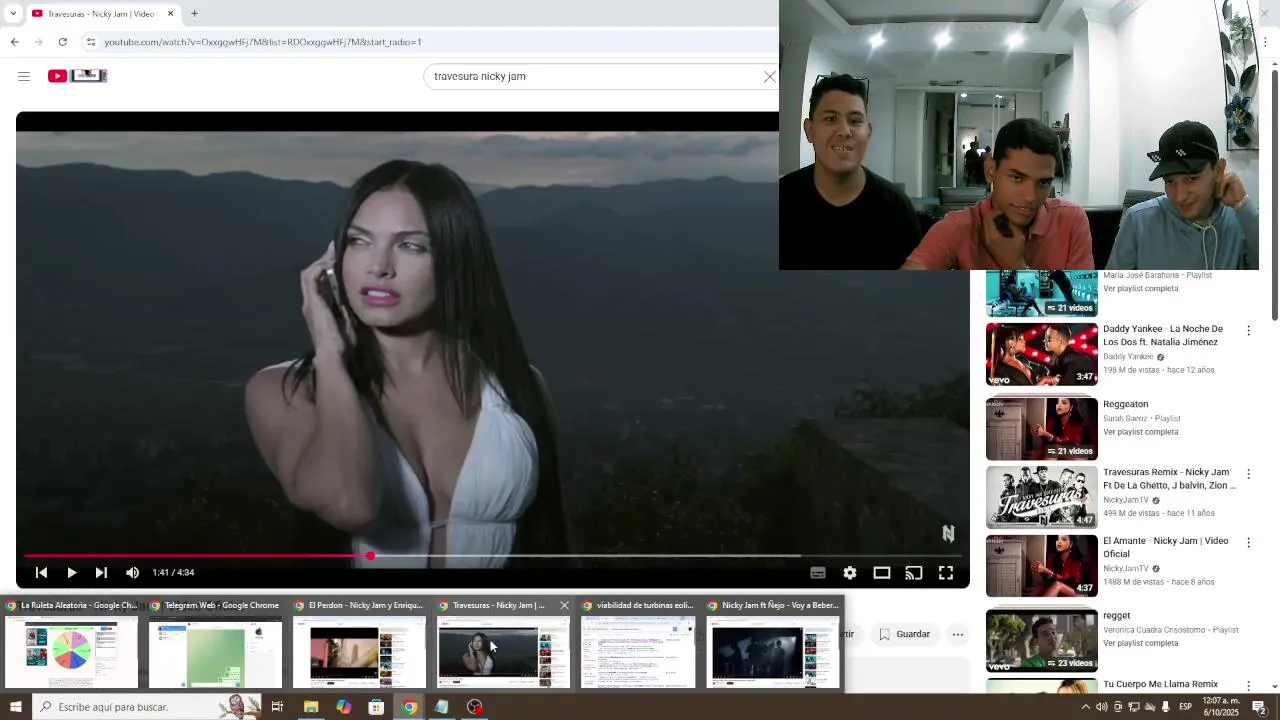The width and height of the screenshot is (1280, 720).
Task: Play the paused video
Action: point(71,573)
